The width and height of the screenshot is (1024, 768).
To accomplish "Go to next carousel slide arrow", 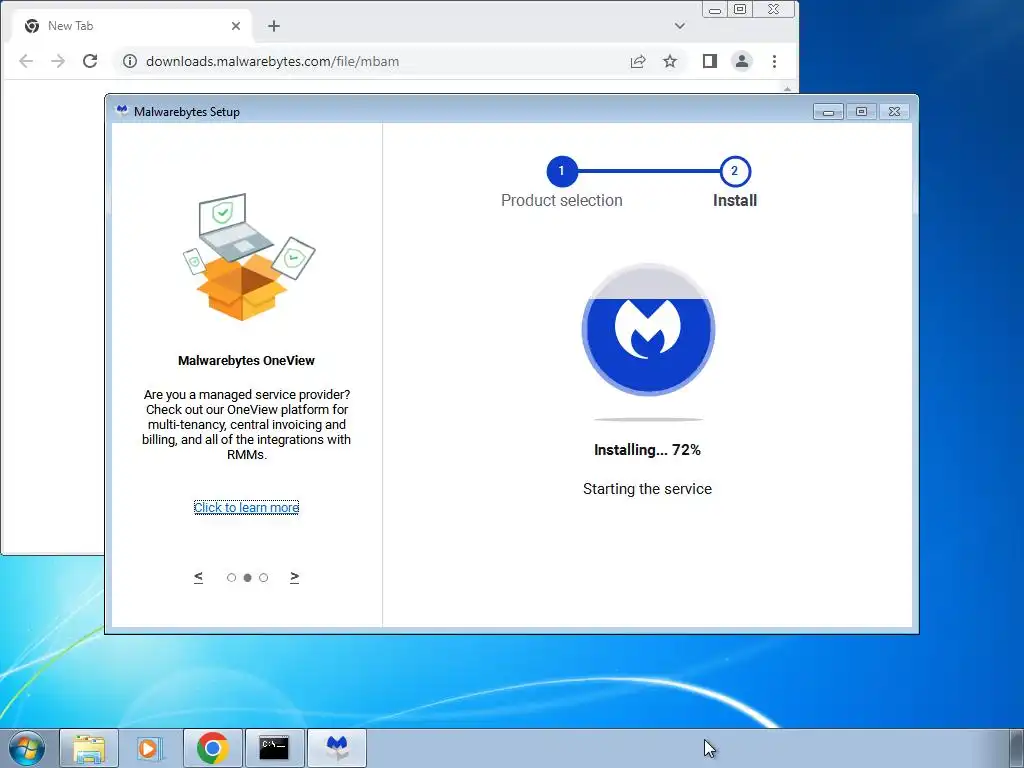I will click(295, 577).
